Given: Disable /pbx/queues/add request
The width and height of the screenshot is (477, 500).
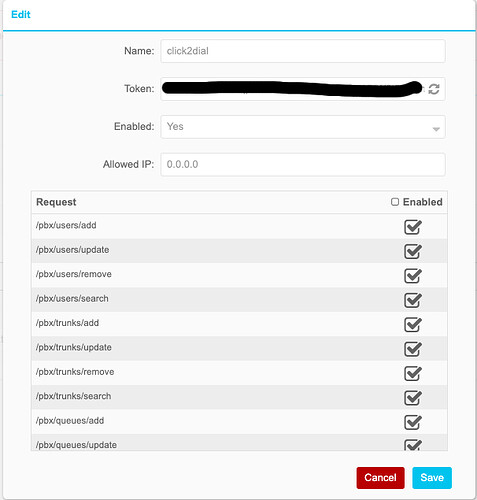Looking at the screenshot, I should 413,422.
